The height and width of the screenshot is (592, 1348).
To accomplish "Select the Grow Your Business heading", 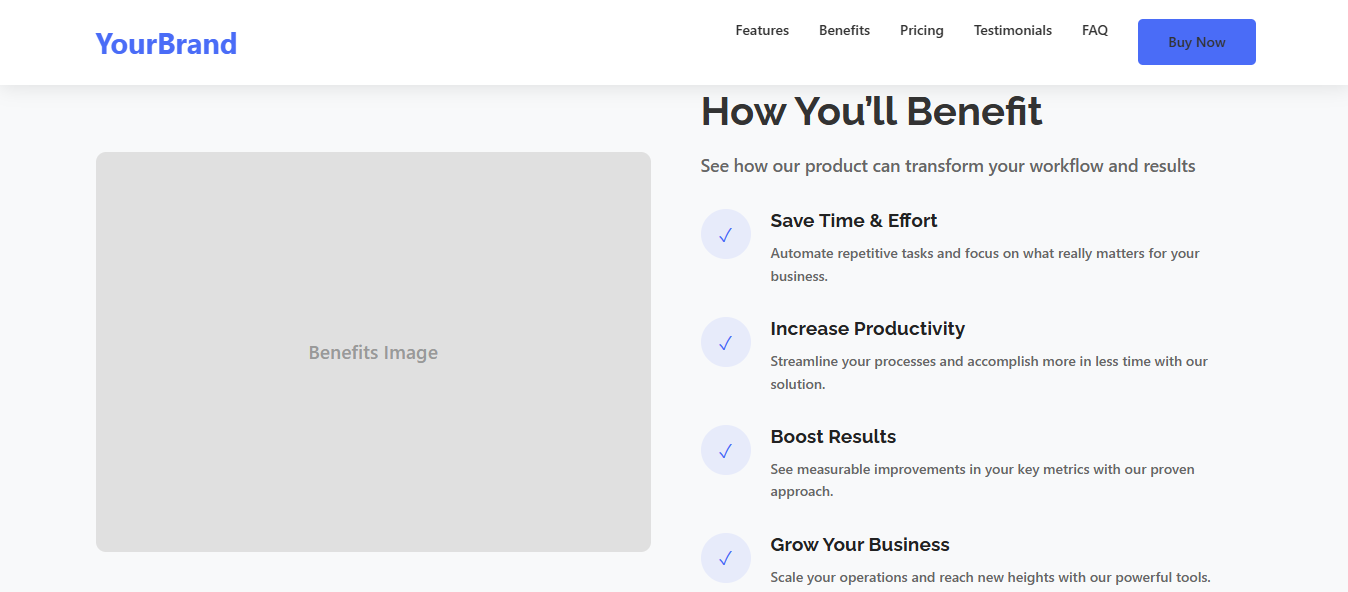I will (x=859, y=544).
